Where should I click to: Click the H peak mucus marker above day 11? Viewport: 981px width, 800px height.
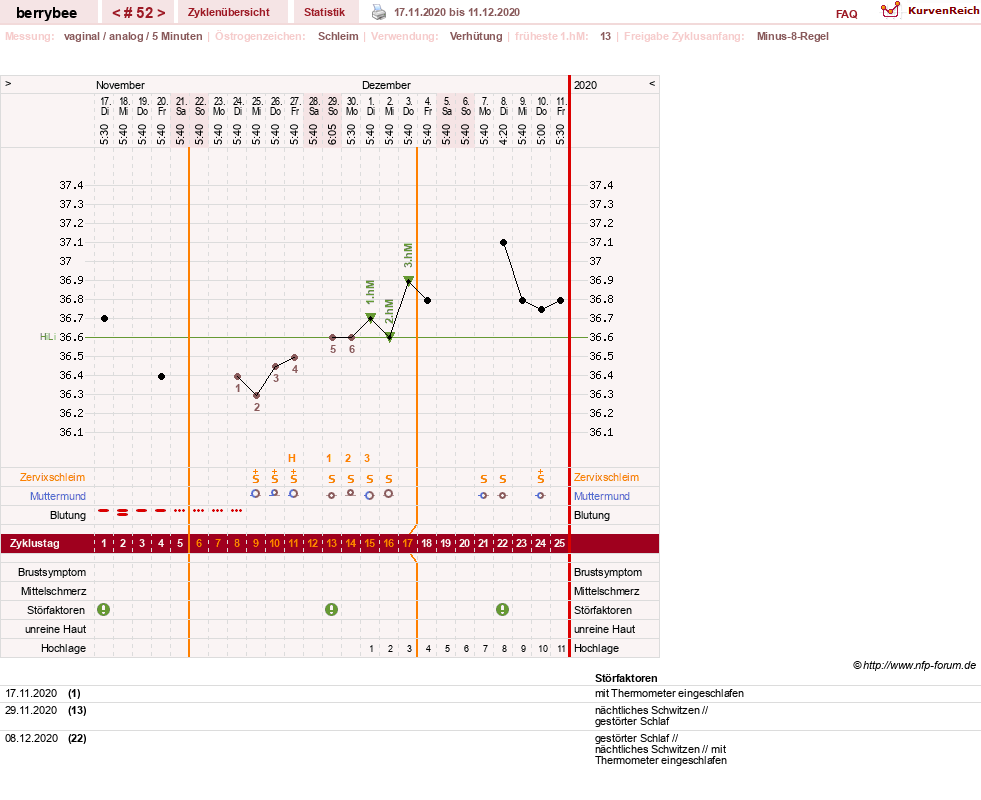(292, 458)
